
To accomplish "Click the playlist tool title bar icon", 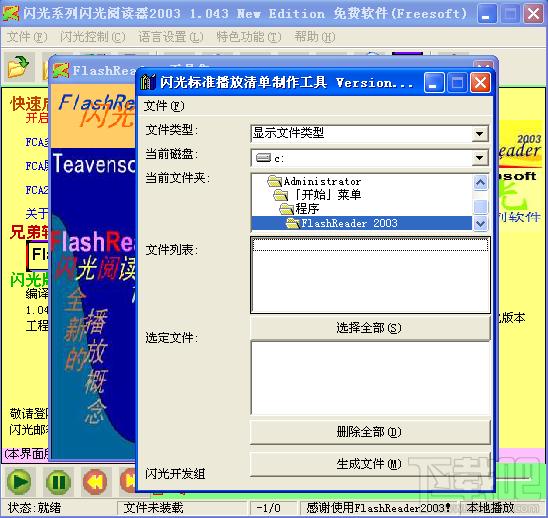I will tap(148, 82).
